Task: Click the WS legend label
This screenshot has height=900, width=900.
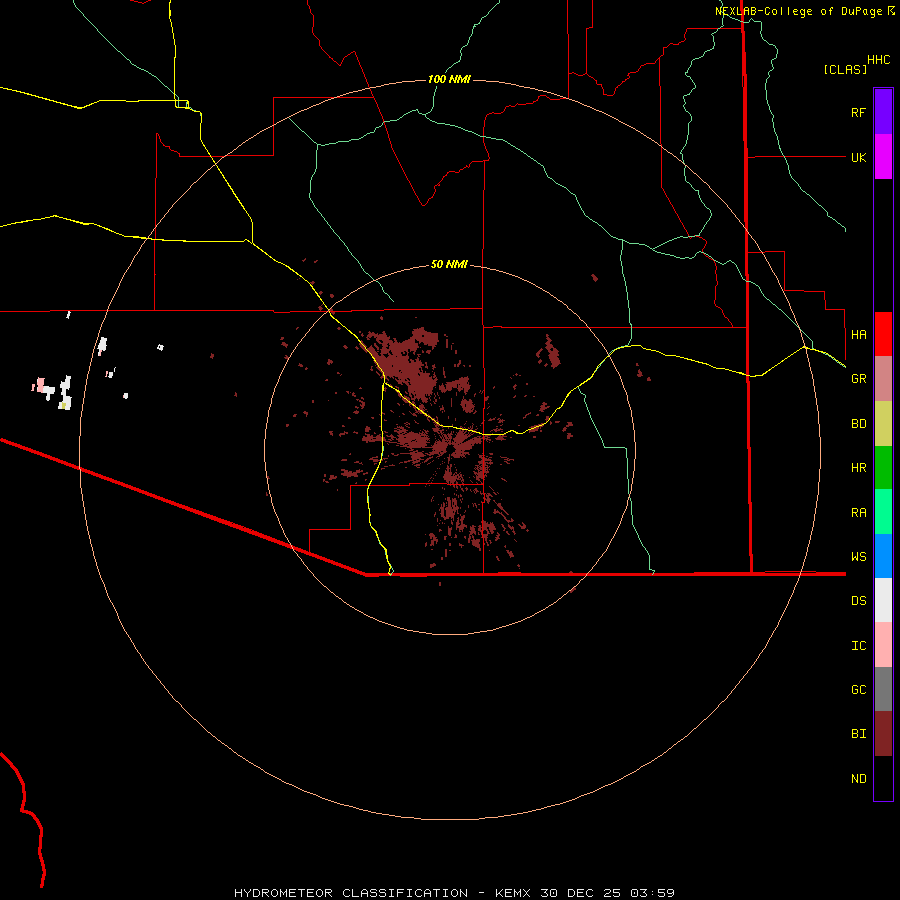Action: pyautogui.click(x=858, y=556)
